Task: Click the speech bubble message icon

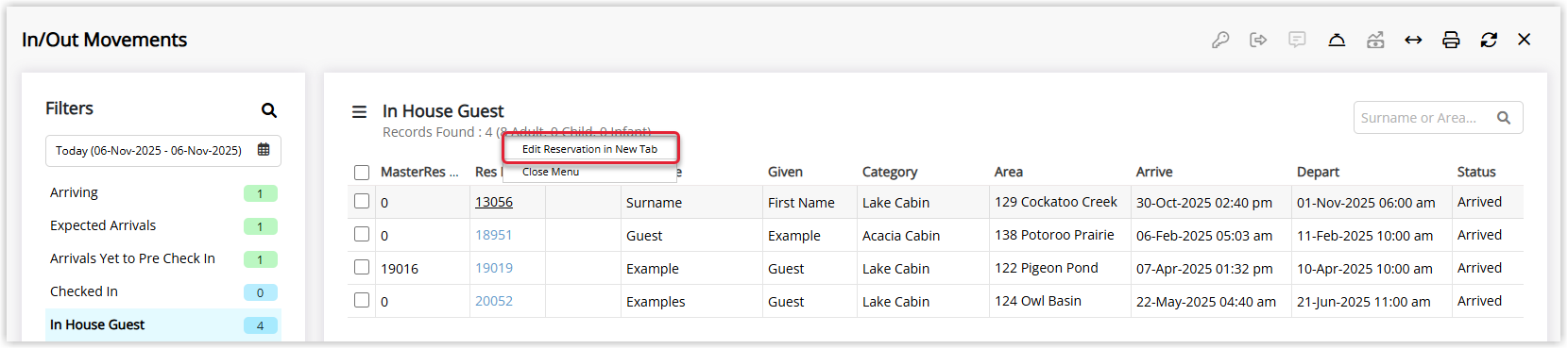Action: point(1297,40)
